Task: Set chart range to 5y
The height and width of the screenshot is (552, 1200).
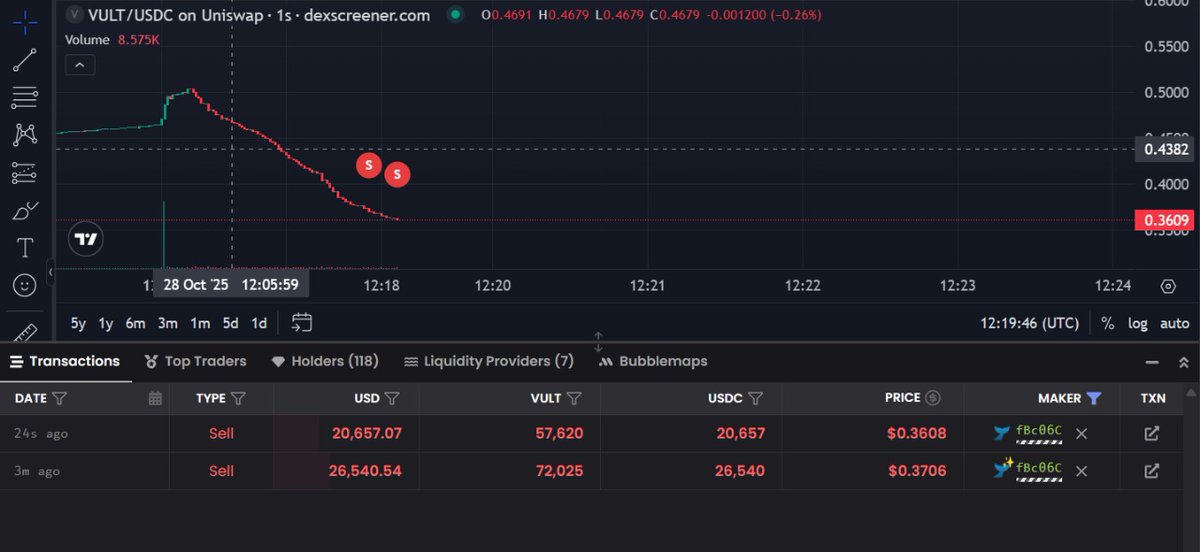Action: point(78,323)
